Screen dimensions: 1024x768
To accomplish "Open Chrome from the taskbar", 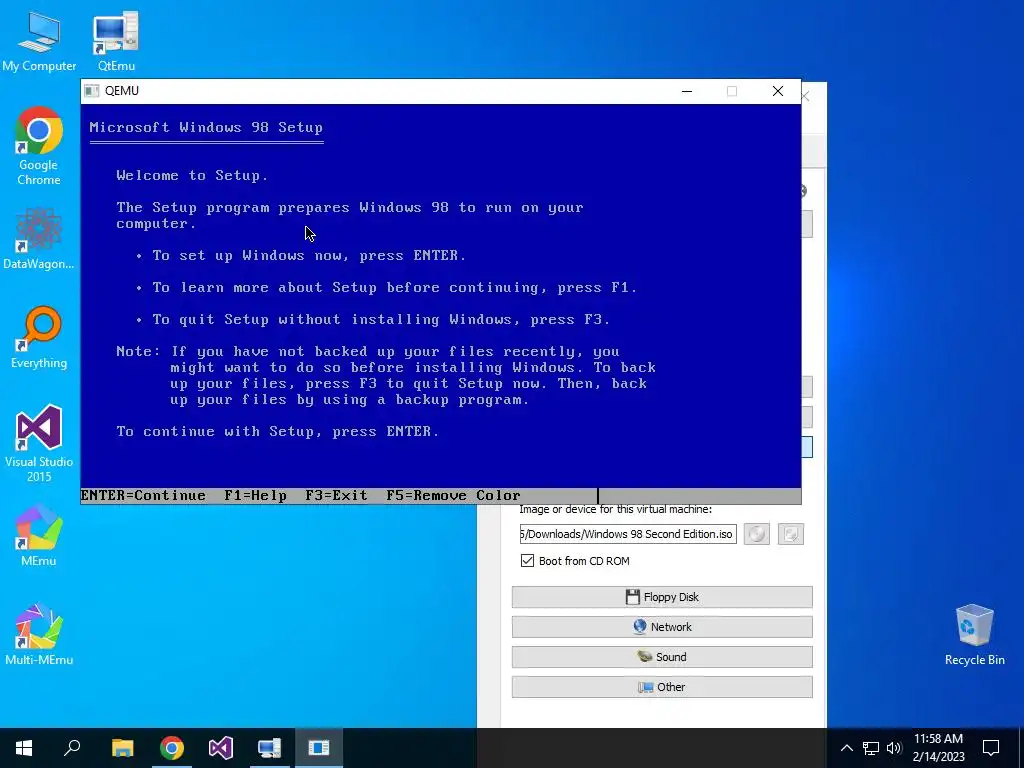I will (x=172, y=748).
